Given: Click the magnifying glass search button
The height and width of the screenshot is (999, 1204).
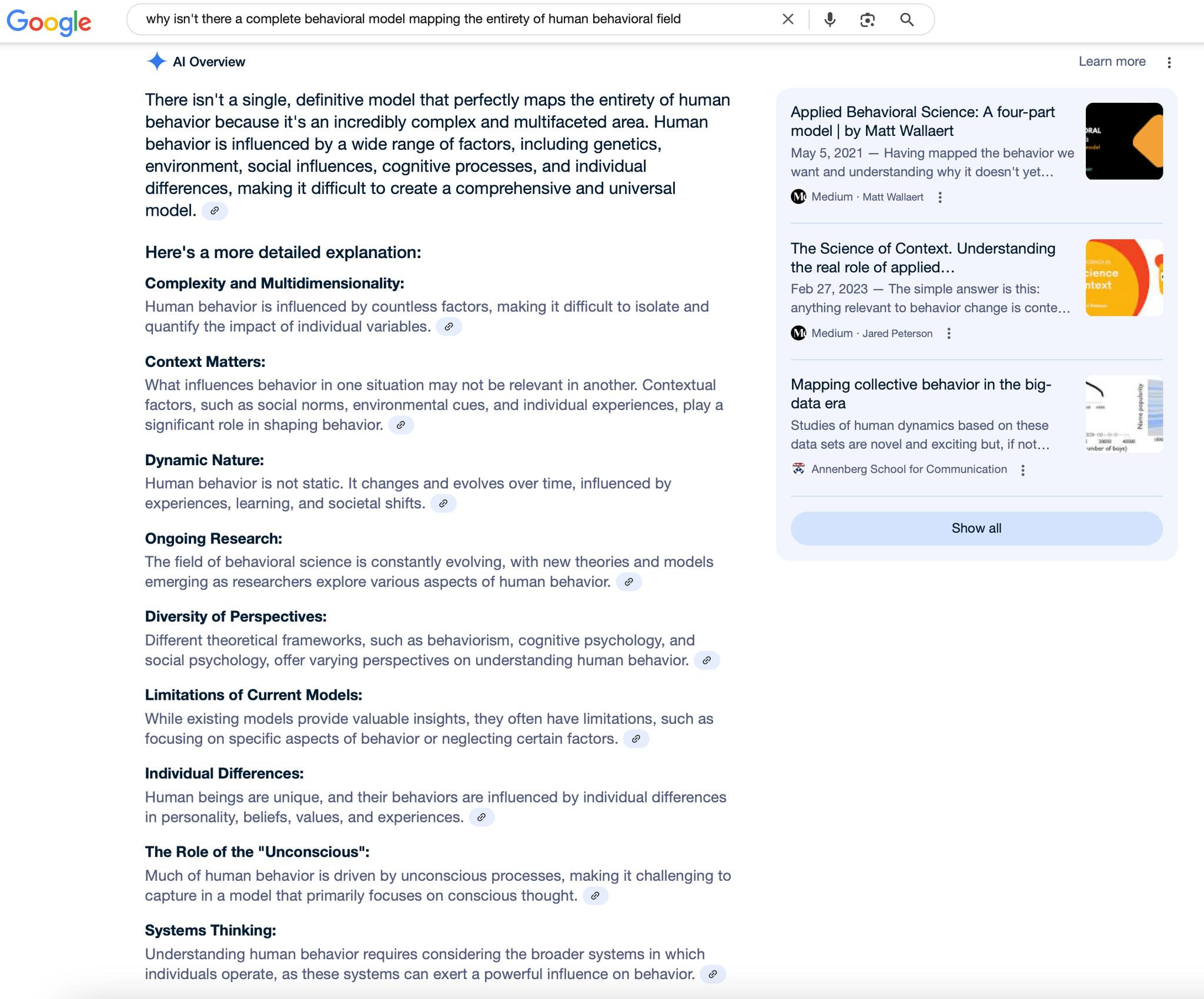Looking at the screenshot, I should tap(907, 19).
